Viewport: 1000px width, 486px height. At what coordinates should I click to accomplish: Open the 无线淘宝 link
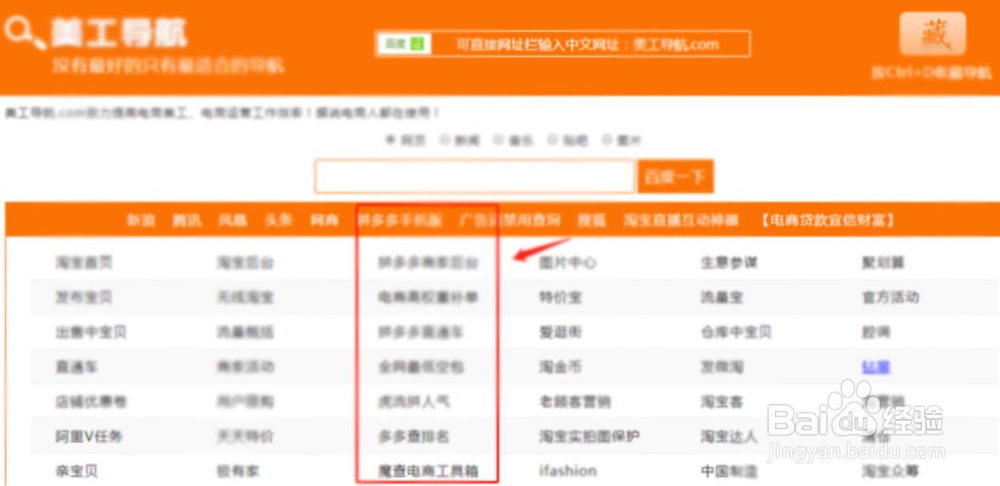coord(245,297)
